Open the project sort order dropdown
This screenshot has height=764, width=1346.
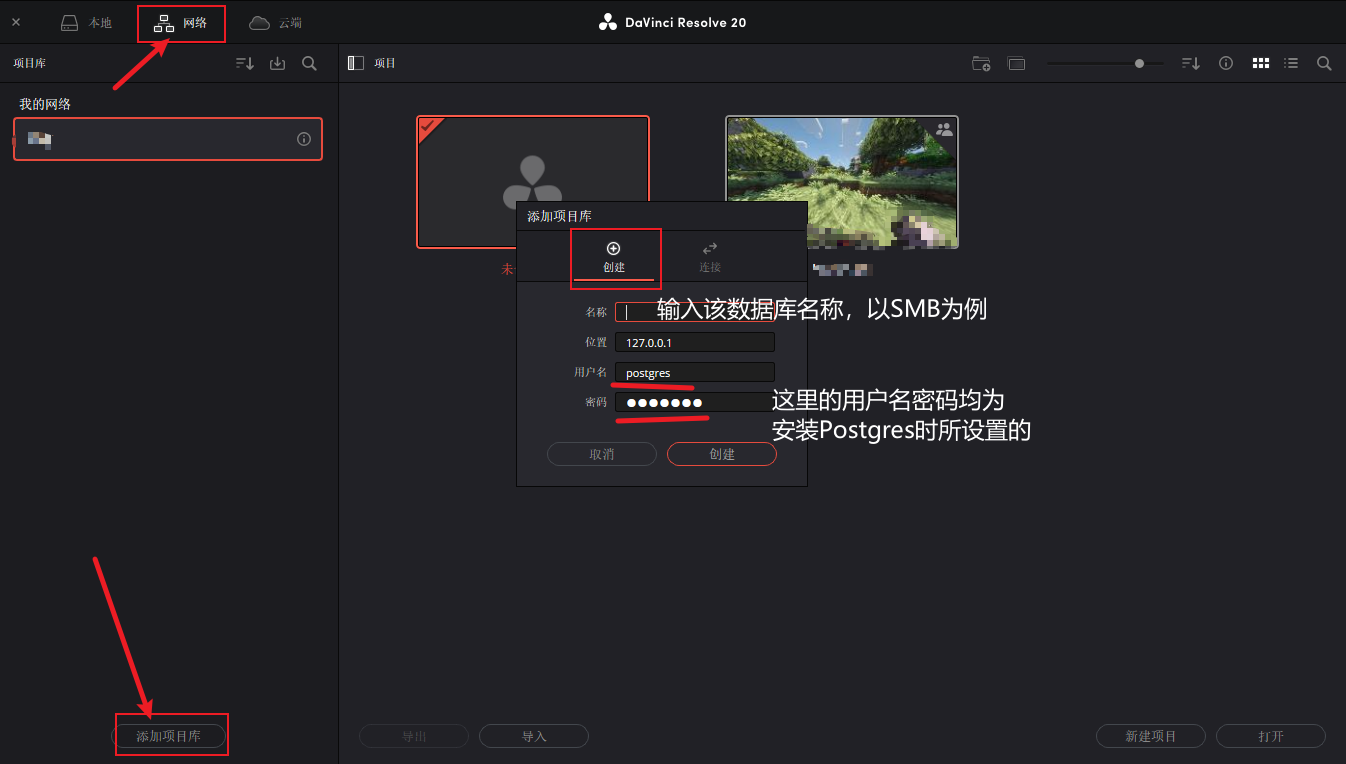(1191, 63)
